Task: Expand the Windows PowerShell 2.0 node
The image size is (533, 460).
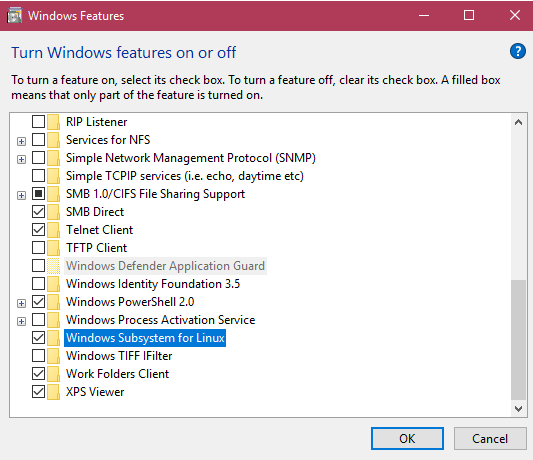Action: tap(21, 303)
